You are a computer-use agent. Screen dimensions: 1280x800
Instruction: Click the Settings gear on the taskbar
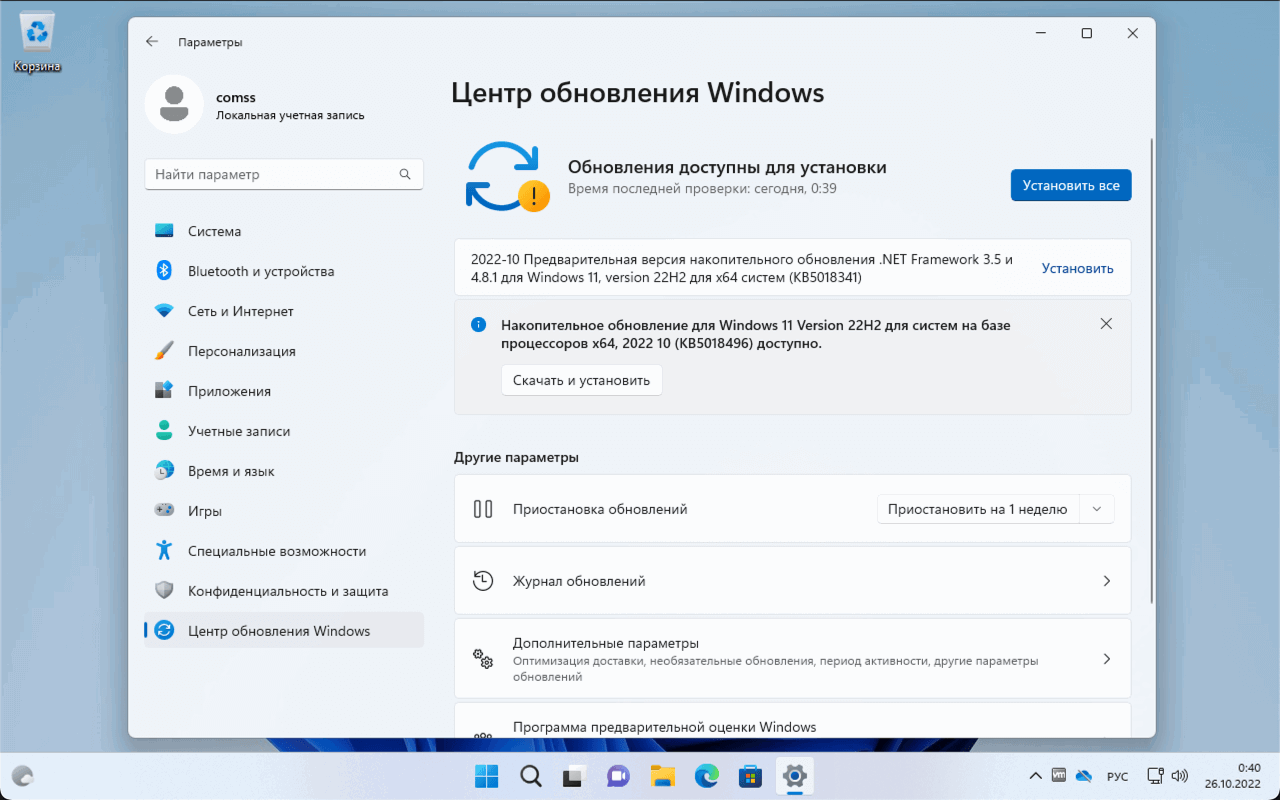click(x=794, y=776)
